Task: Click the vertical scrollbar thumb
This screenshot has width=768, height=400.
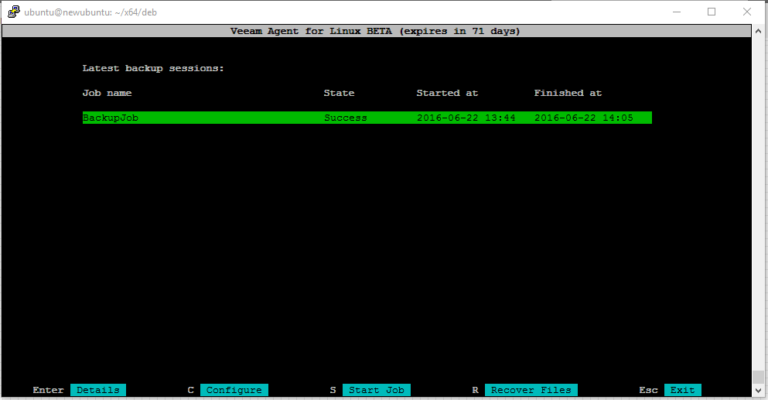Action: (x=758, y=377)
